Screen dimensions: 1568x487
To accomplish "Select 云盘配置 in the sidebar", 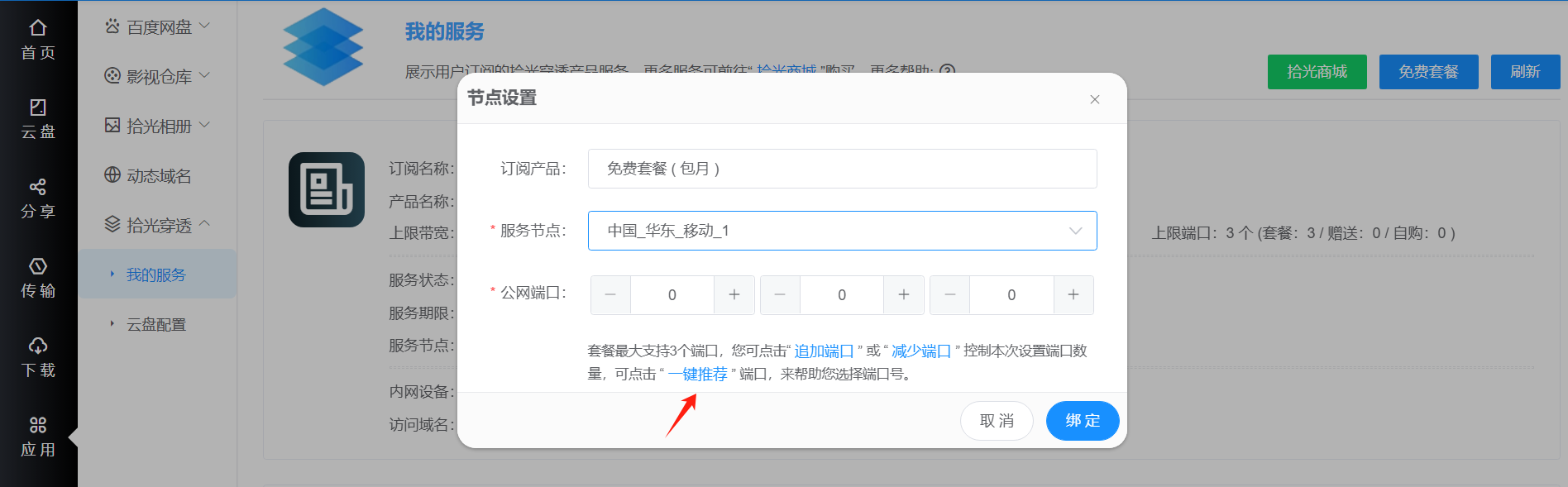I will (x=156, y=324).
